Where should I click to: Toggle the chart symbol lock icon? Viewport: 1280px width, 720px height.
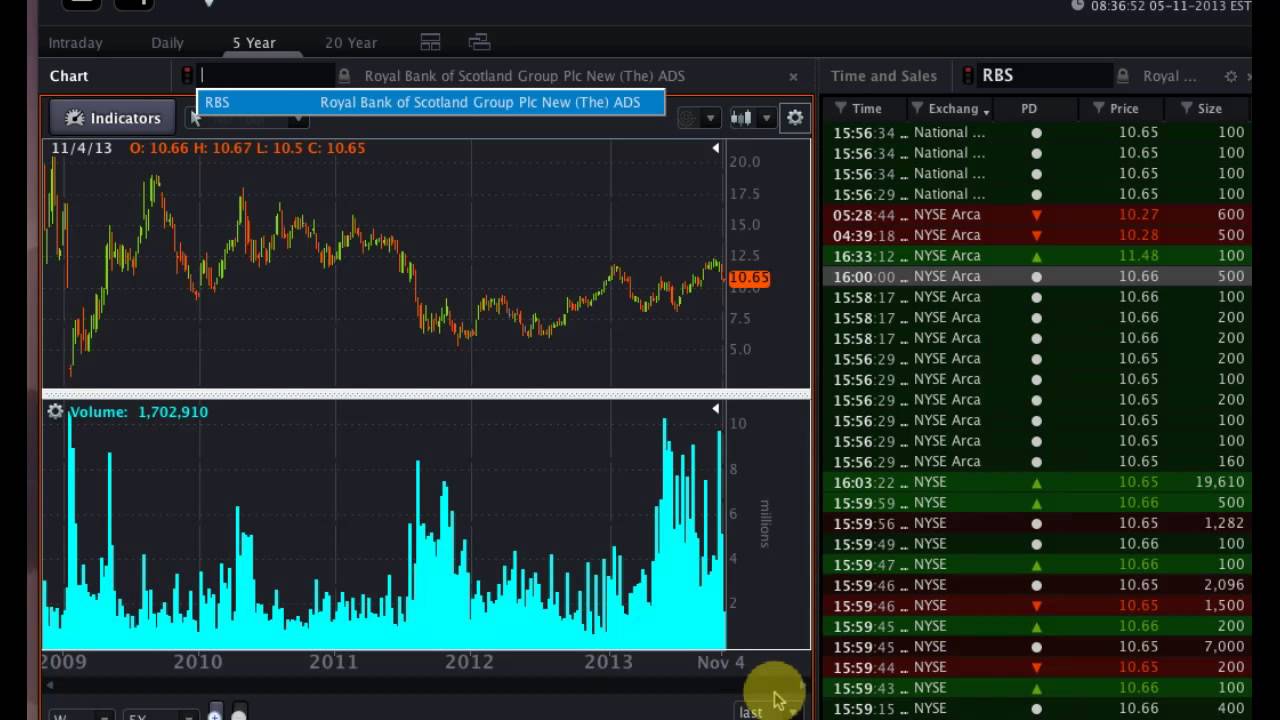click(x=344, y=76)
